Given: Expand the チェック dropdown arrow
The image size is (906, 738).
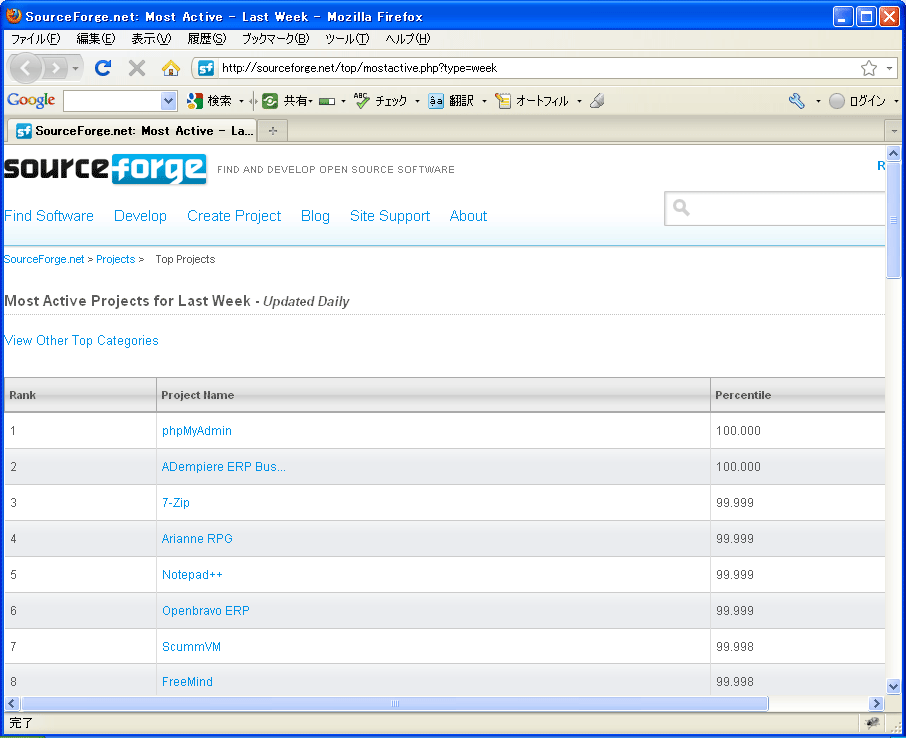Looking at the screenshot, I should (x=417, y=101).
